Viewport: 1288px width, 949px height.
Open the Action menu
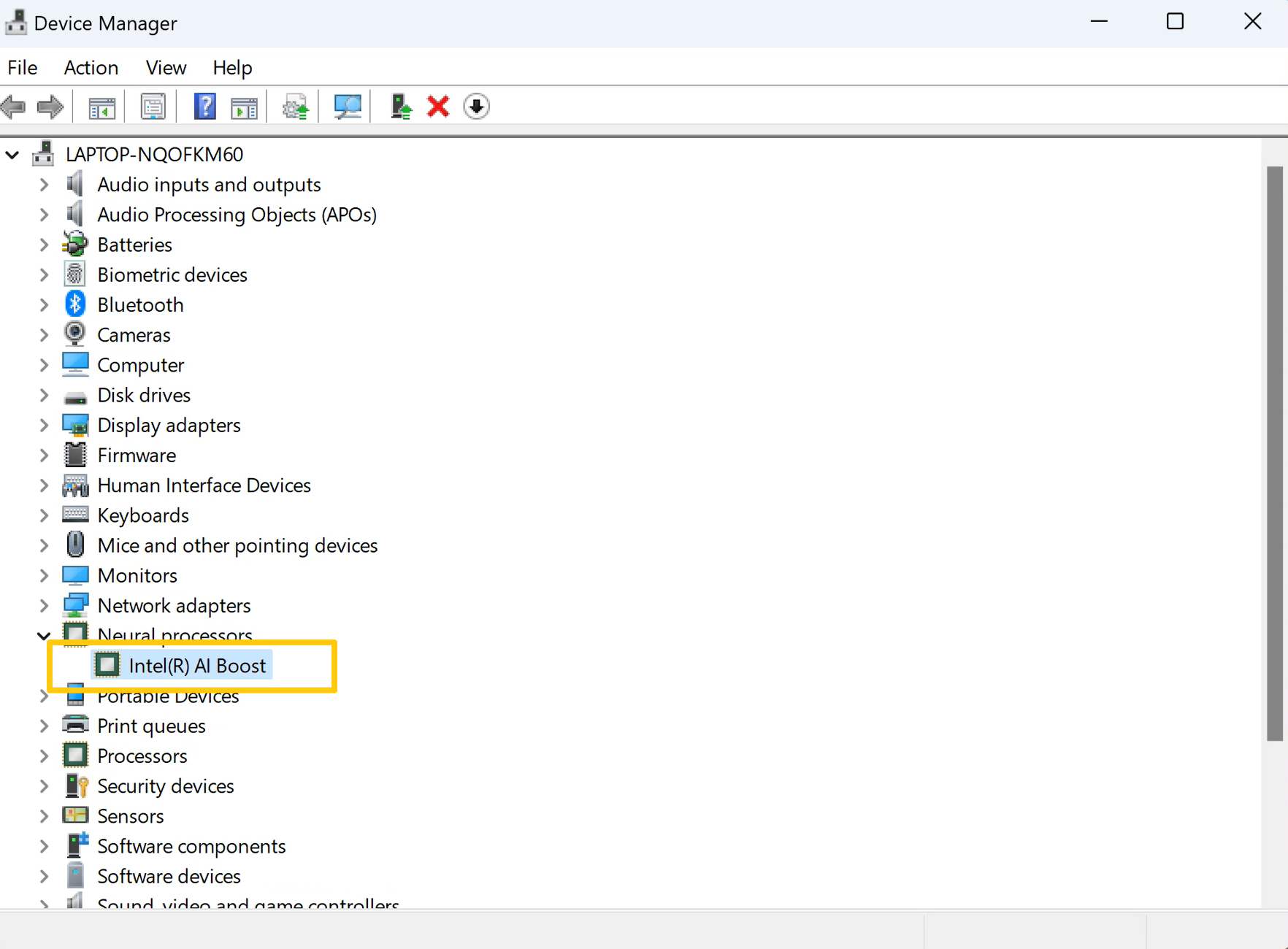91,67
